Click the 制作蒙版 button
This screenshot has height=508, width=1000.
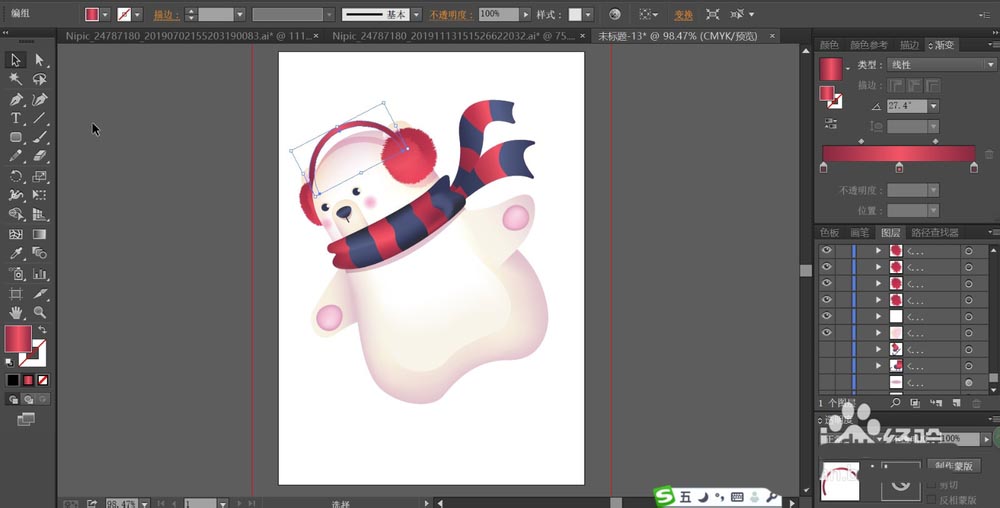coord(953,465)
